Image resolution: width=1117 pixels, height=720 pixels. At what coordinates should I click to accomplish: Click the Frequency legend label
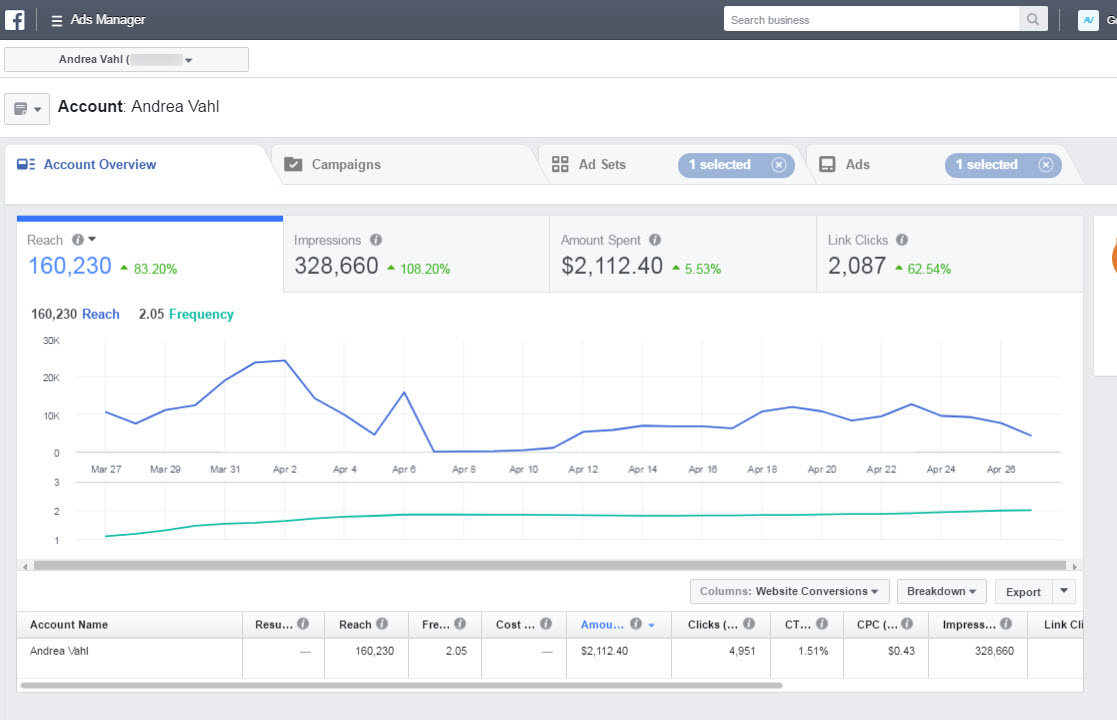point(201,314)
